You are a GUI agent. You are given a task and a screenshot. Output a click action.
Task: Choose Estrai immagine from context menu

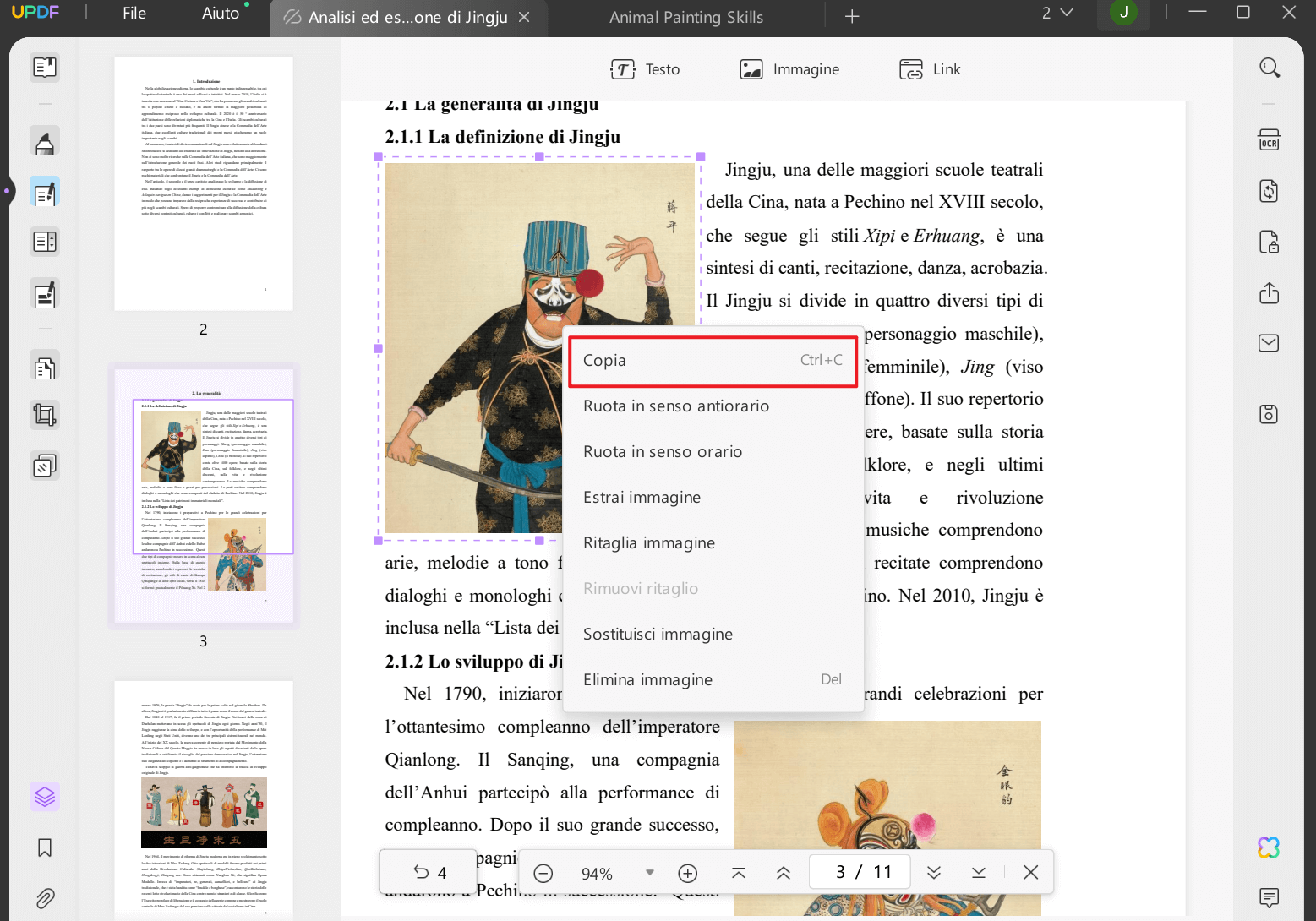[x=713, y=498]
